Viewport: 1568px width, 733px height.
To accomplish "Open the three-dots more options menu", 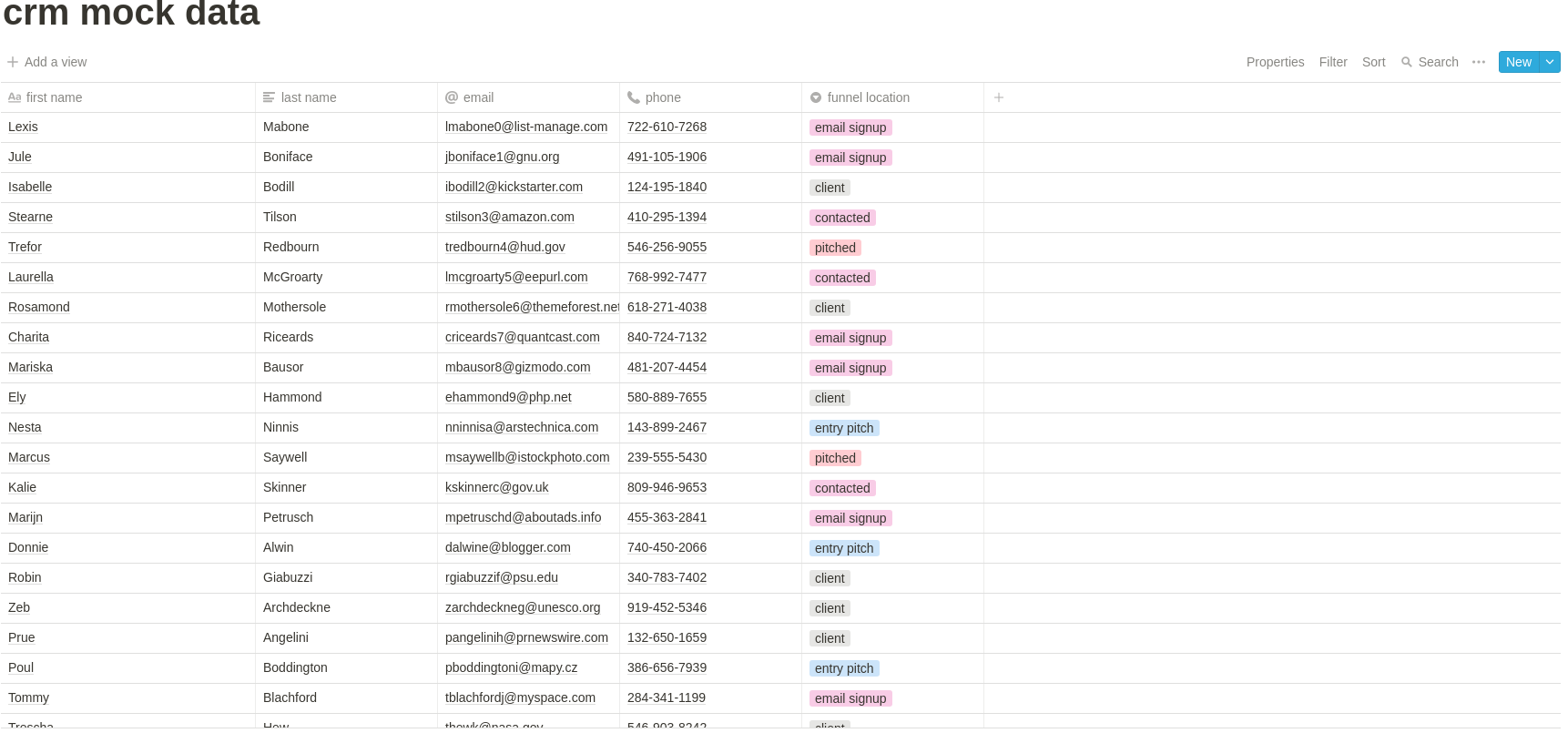I will [1478, 62].
